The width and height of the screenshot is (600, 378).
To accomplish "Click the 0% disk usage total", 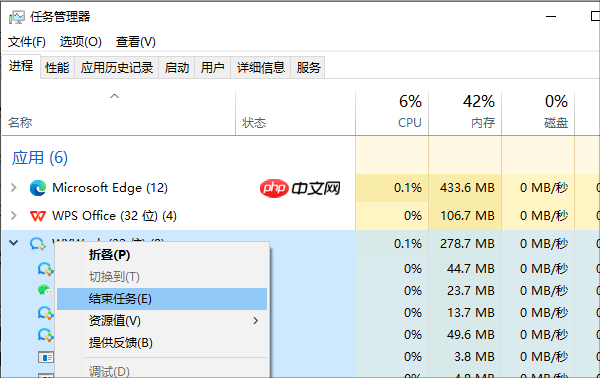I will tap(556, 101).
